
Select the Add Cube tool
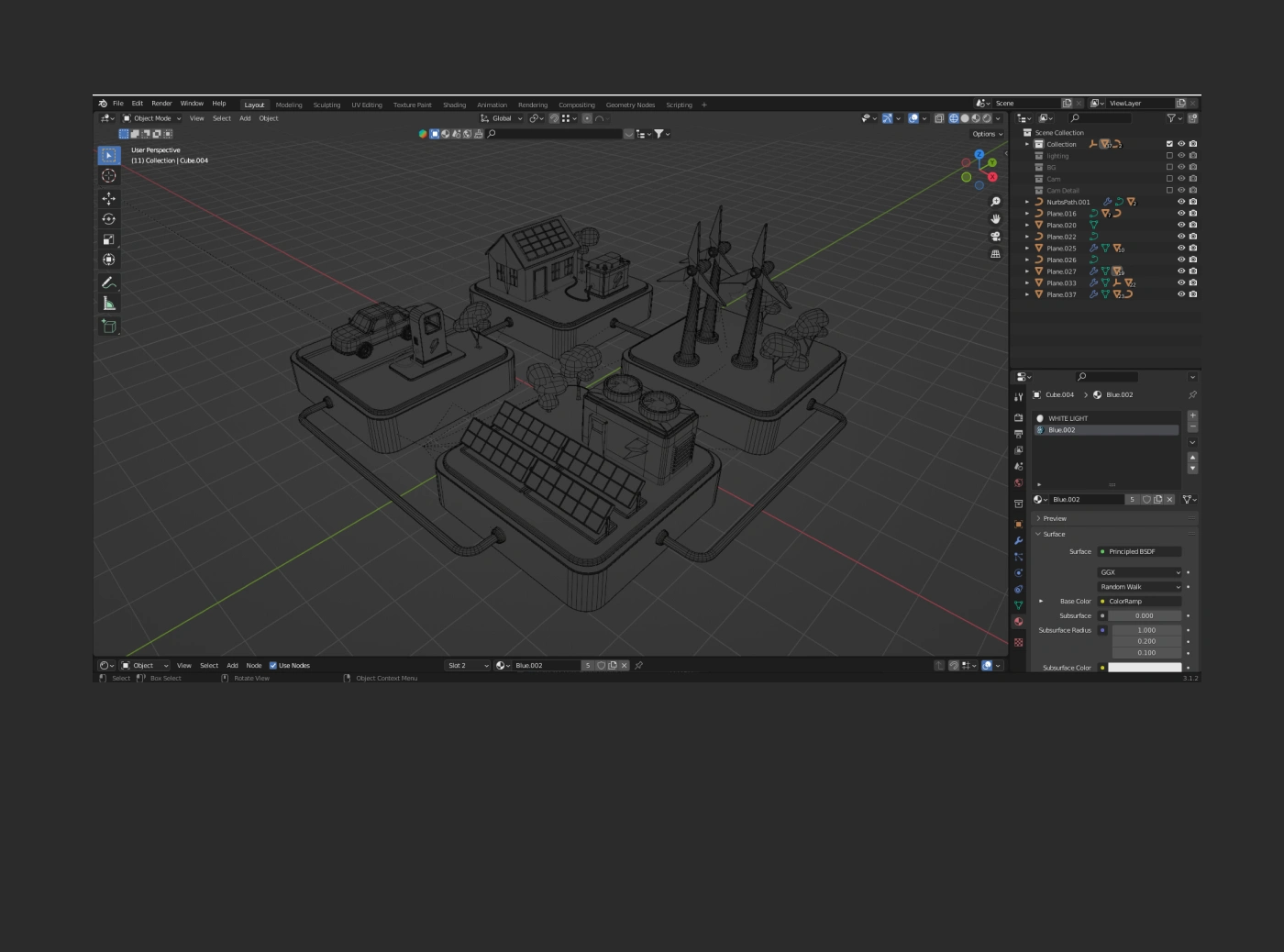pyautogui.click(x=109, y=327)
